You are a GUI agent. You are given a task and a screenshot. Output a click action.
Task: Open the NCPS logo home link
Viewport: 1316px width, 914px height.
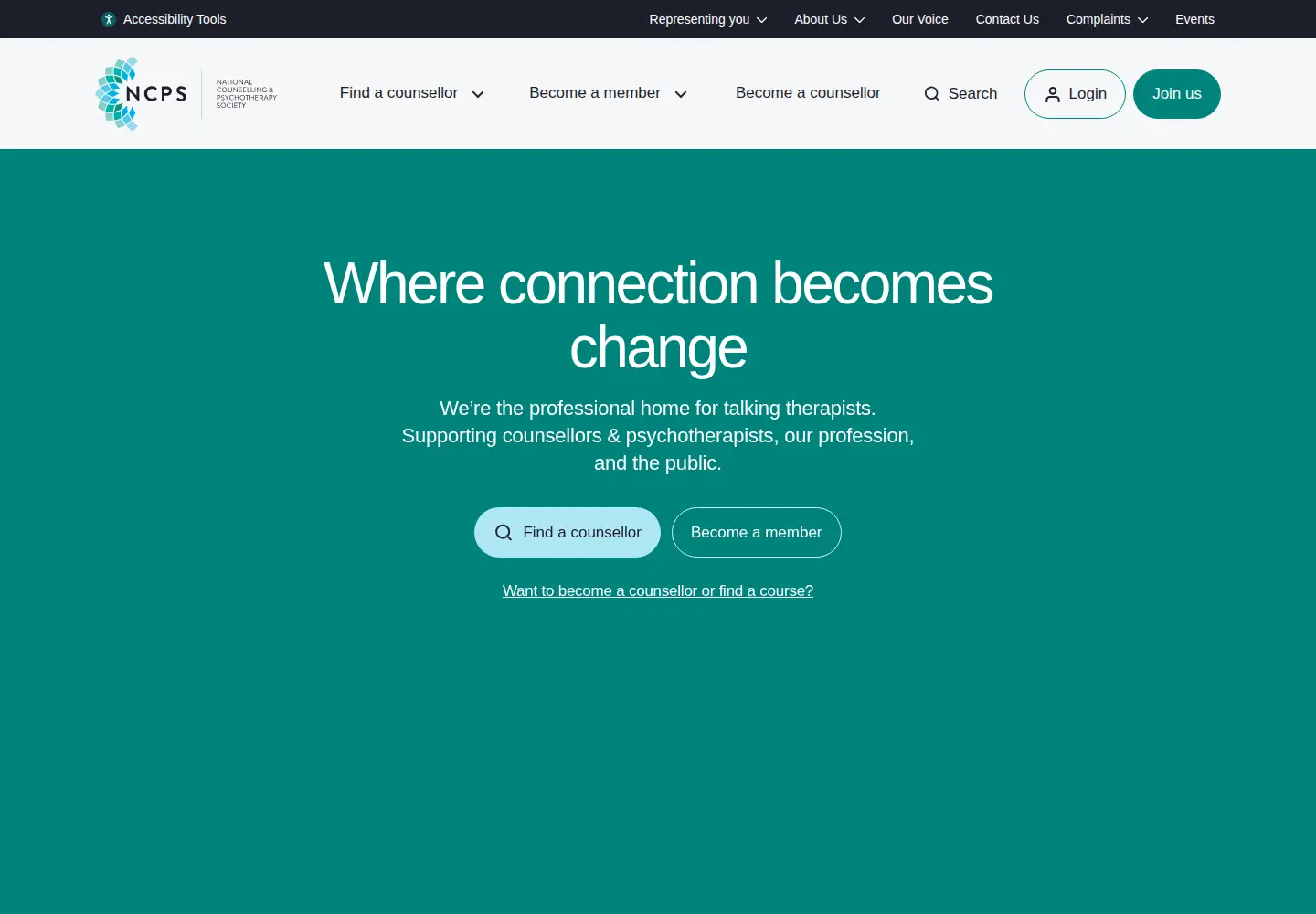(186, 93)
